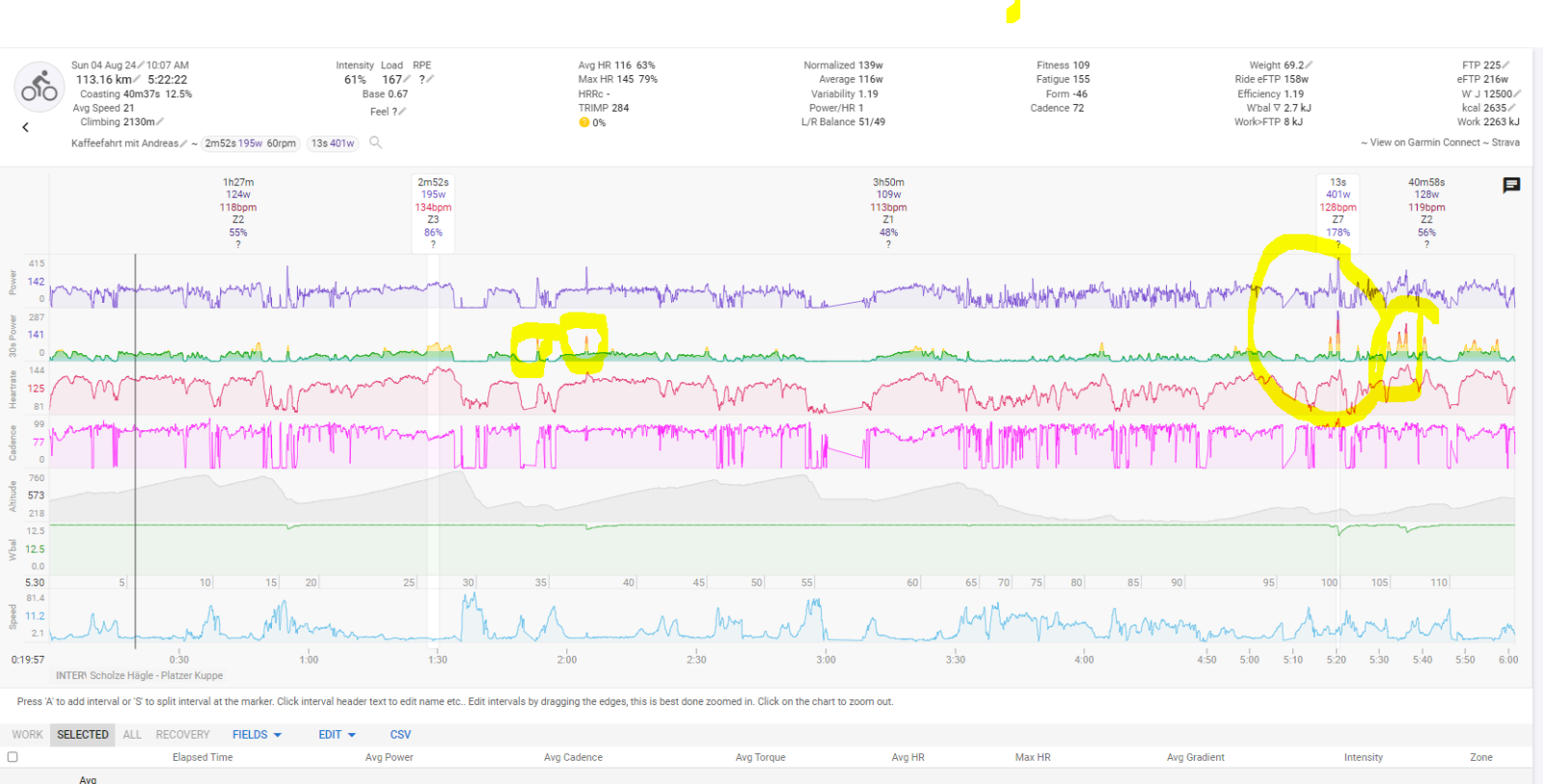Open the View on Garmin Connect link

click(1425, 143)
